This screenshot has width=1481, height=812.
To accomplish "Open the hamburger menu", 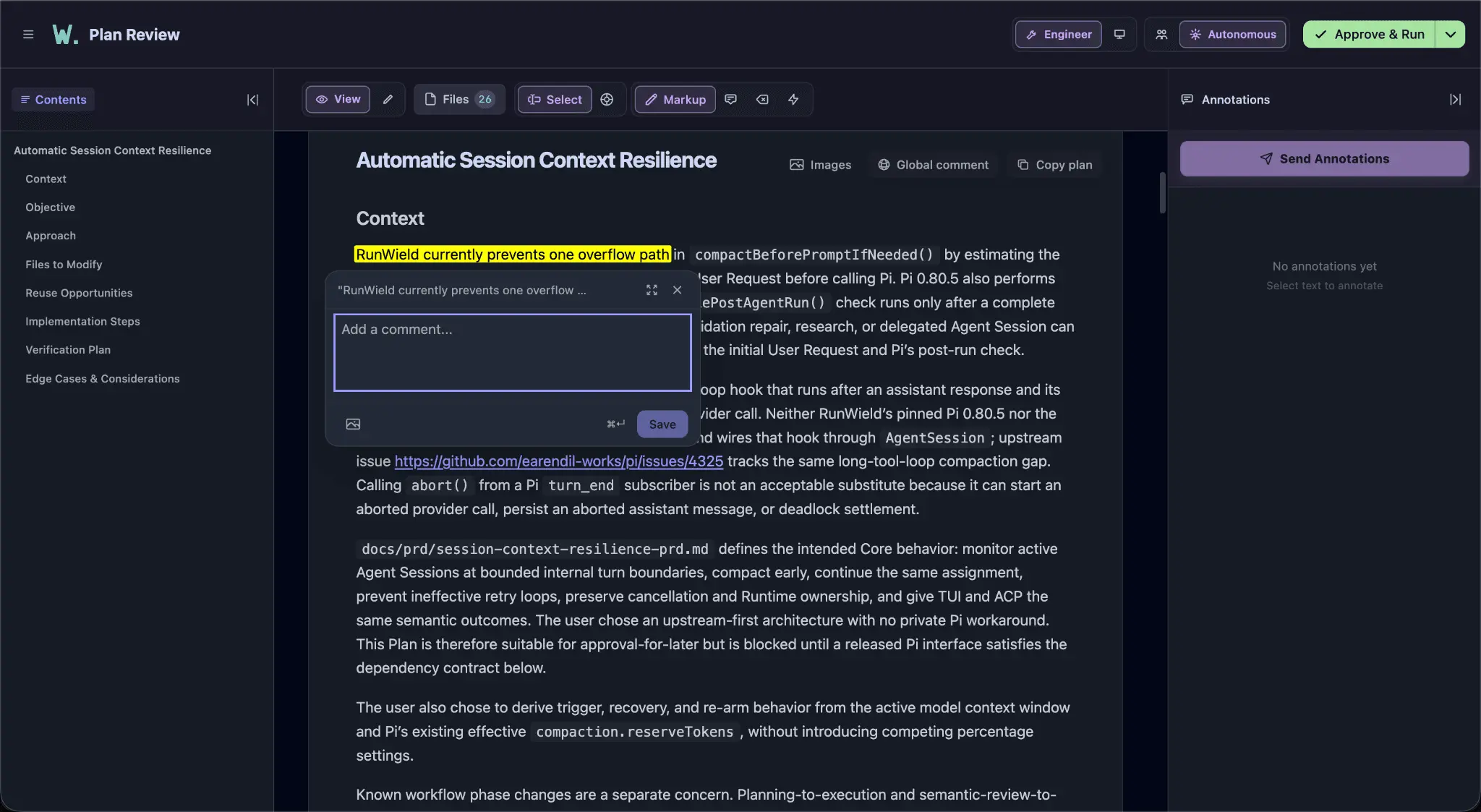I will [28, 35].
